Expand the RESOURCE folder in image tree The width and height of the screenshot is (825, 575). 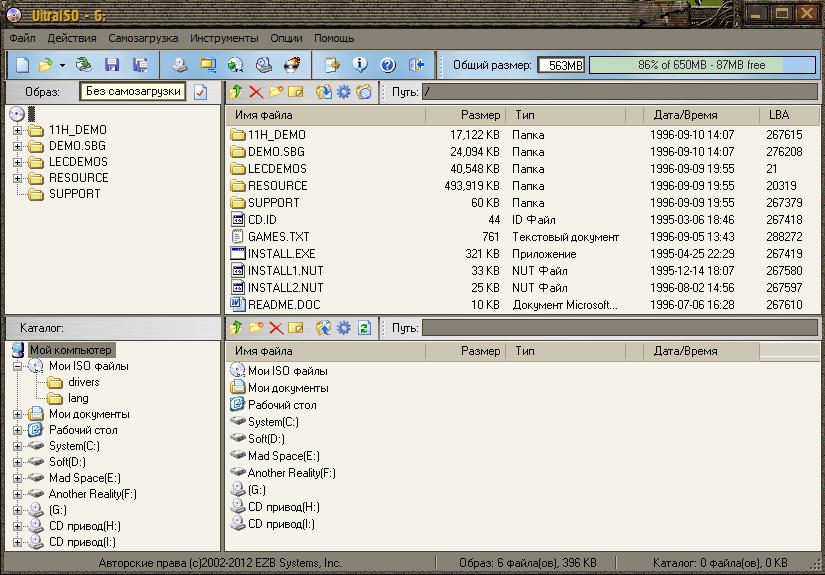(x=18, y=178)
